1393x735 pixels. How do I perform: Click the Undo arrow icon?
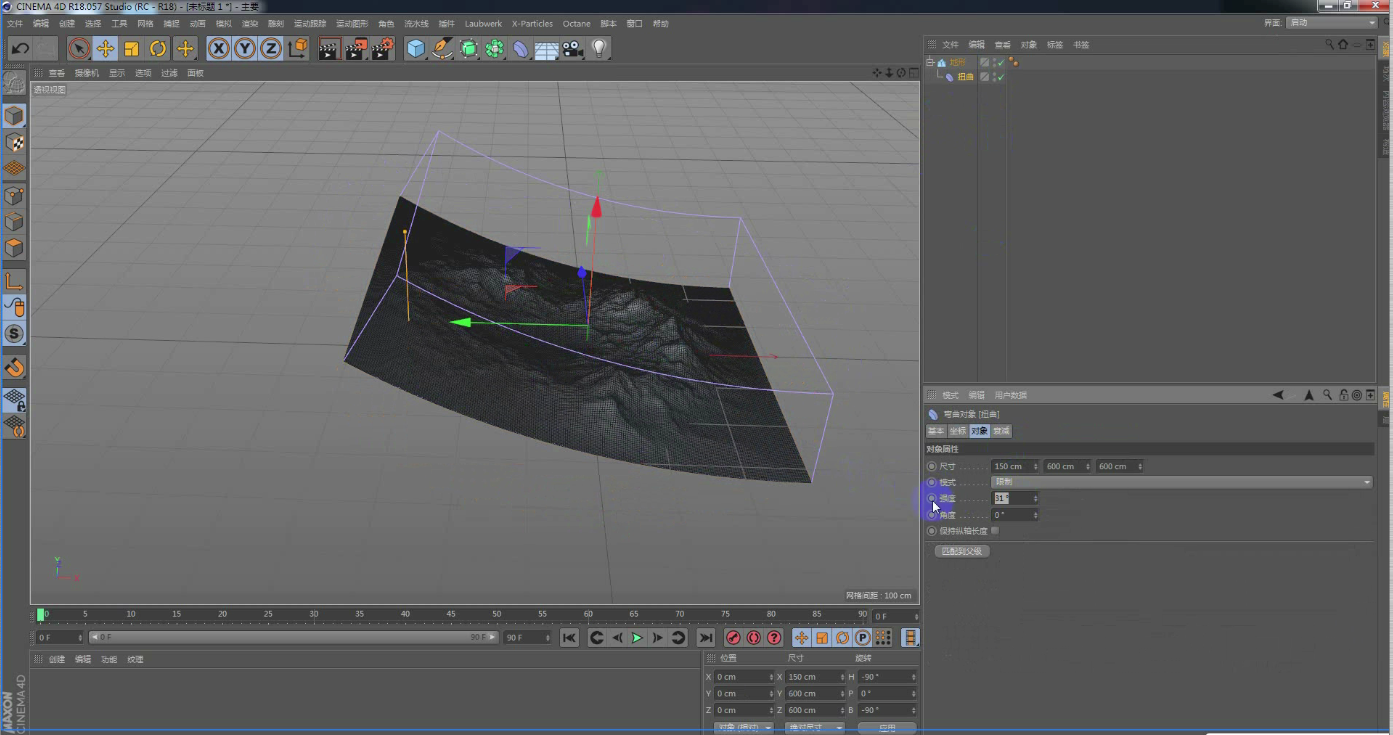tap(20, 49)
